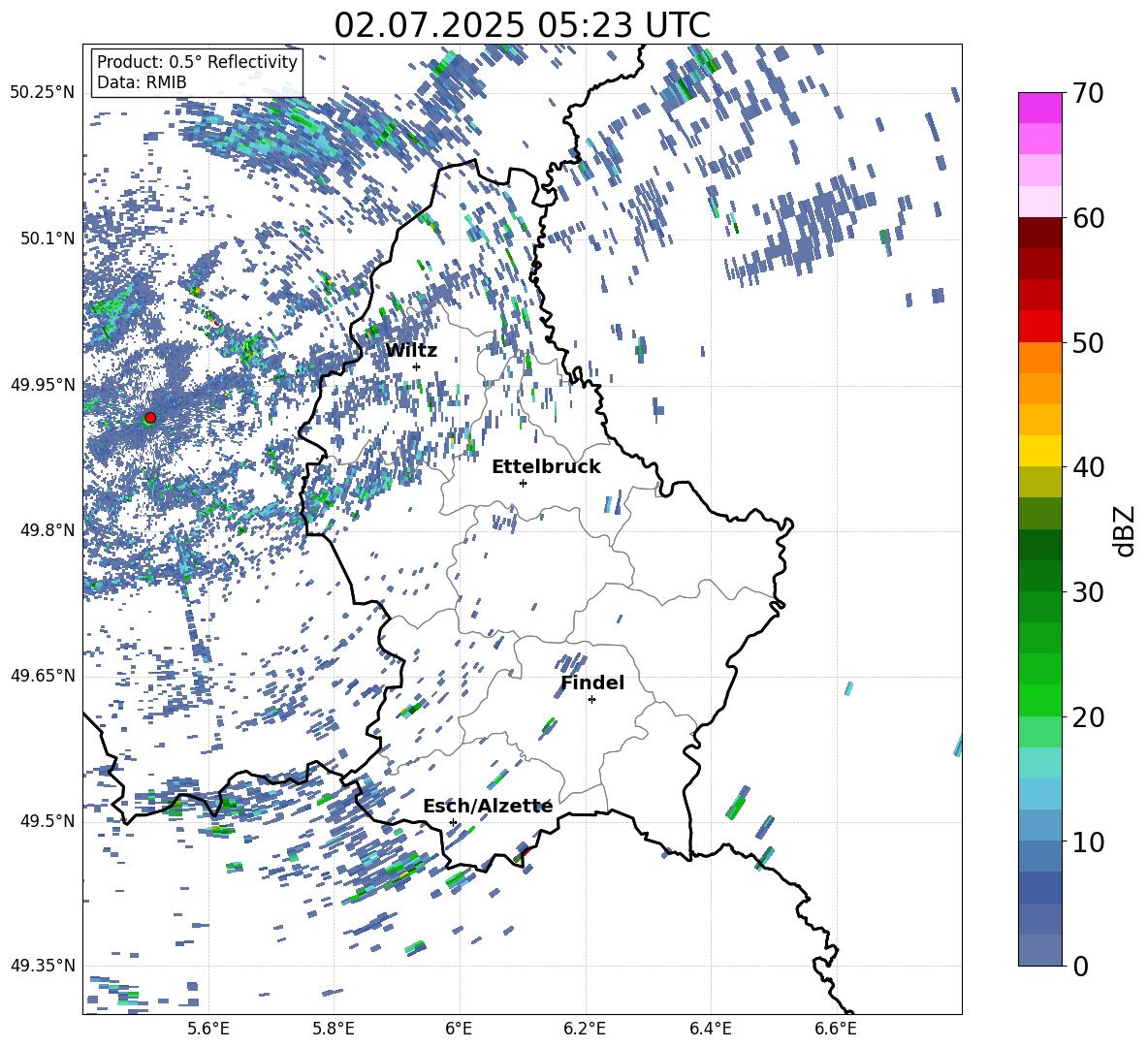Click the cross marker below Findel
Viewport: 1148px width, 1048px height.
[591, 700]
